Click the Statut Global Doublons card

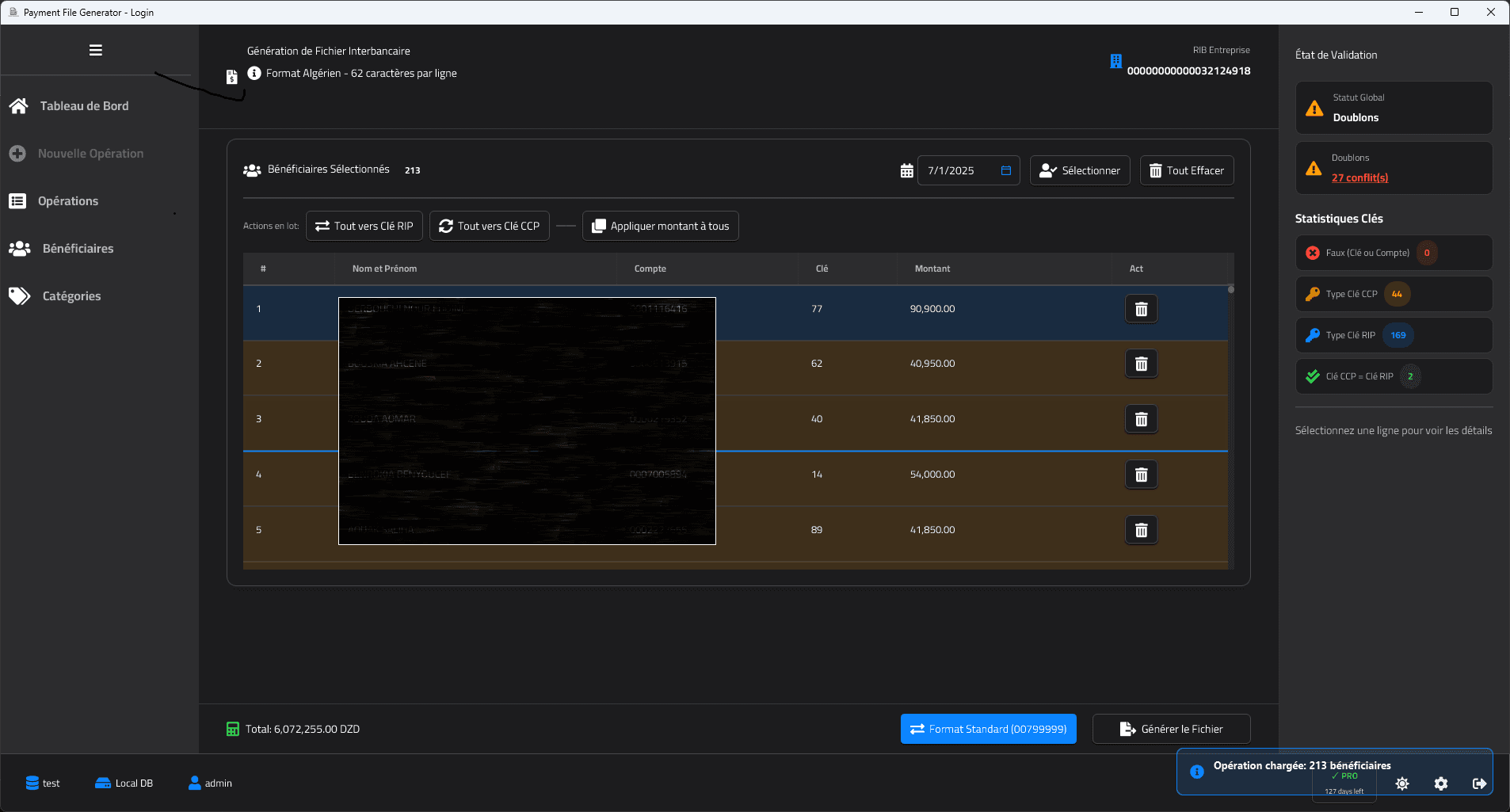1394,108
